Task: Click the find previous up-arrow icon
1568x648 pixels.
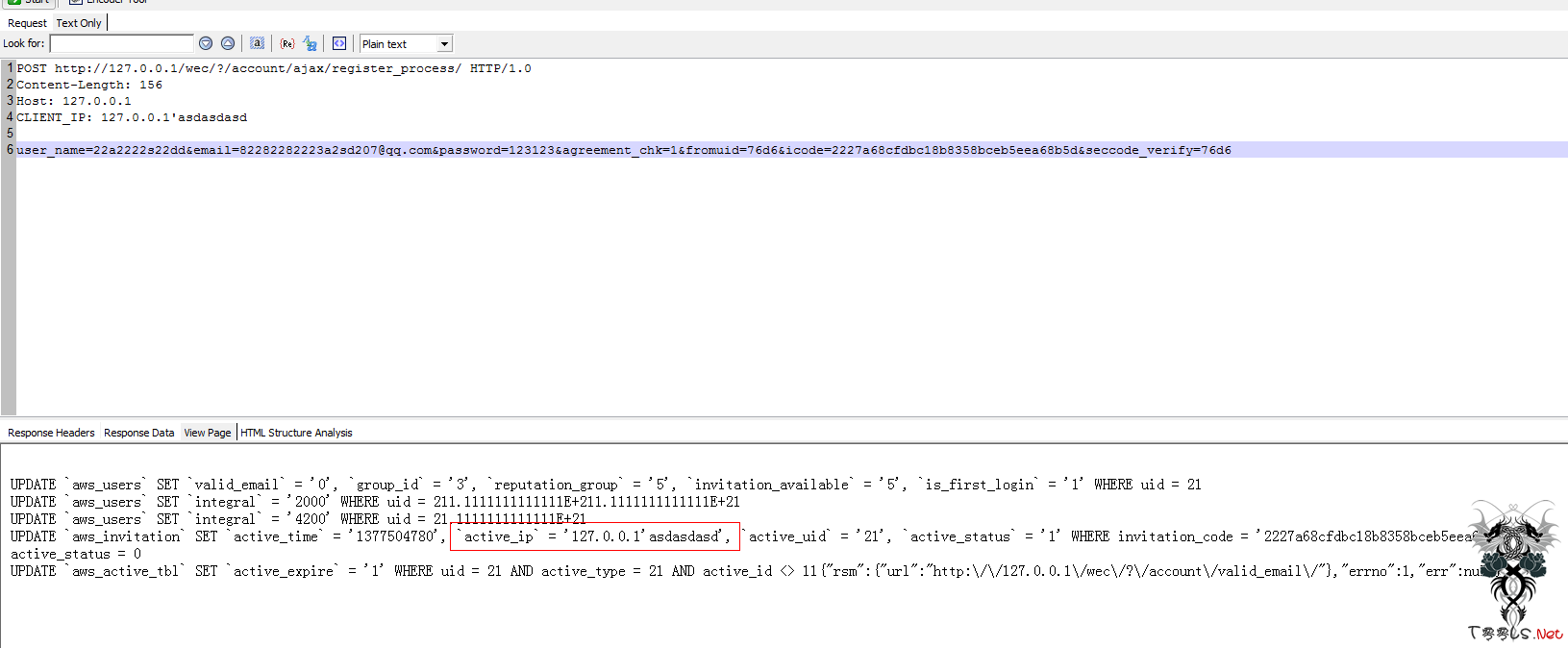Action: pos(228,43)
